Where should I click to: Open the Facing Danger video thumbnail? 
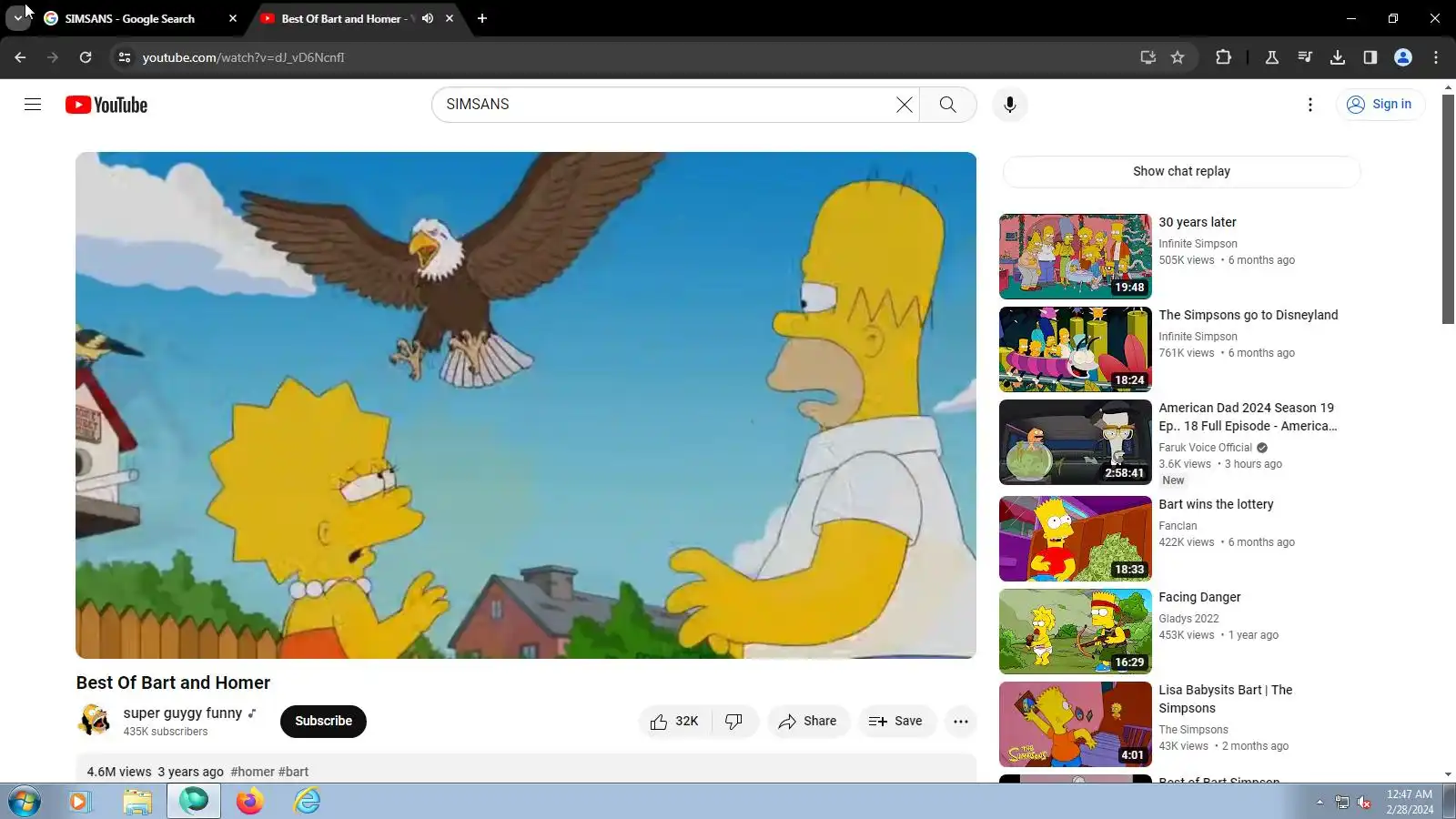click(1075, 632)
